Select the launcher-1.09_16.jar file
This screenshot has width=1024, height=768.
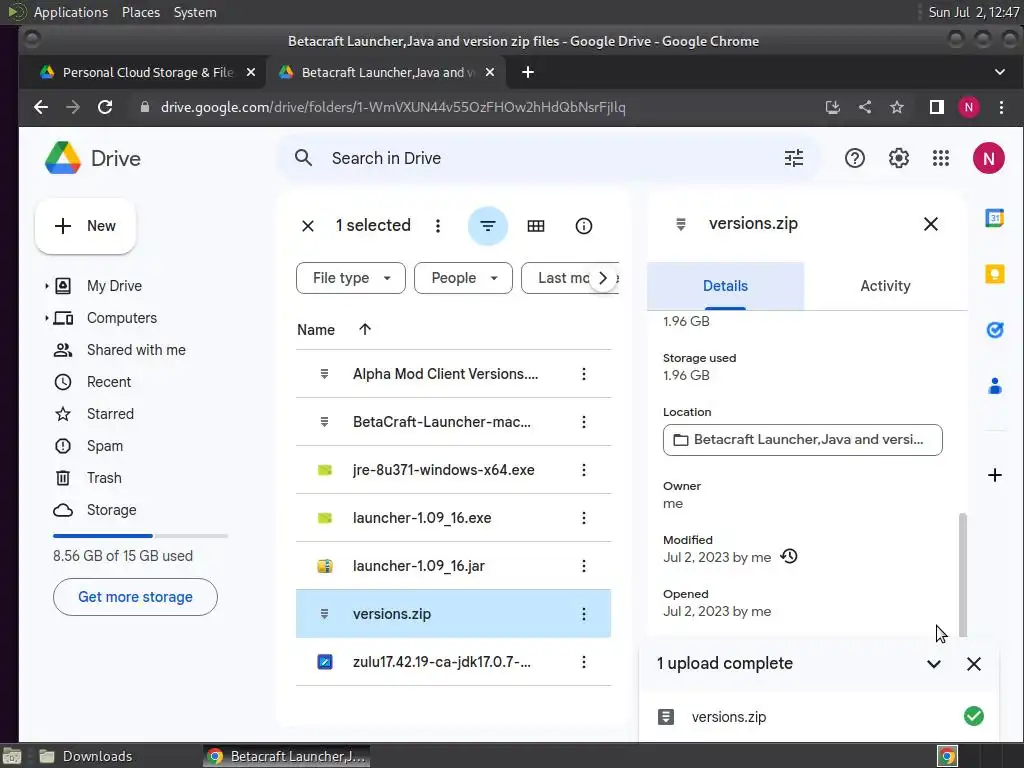click(453, 566)
